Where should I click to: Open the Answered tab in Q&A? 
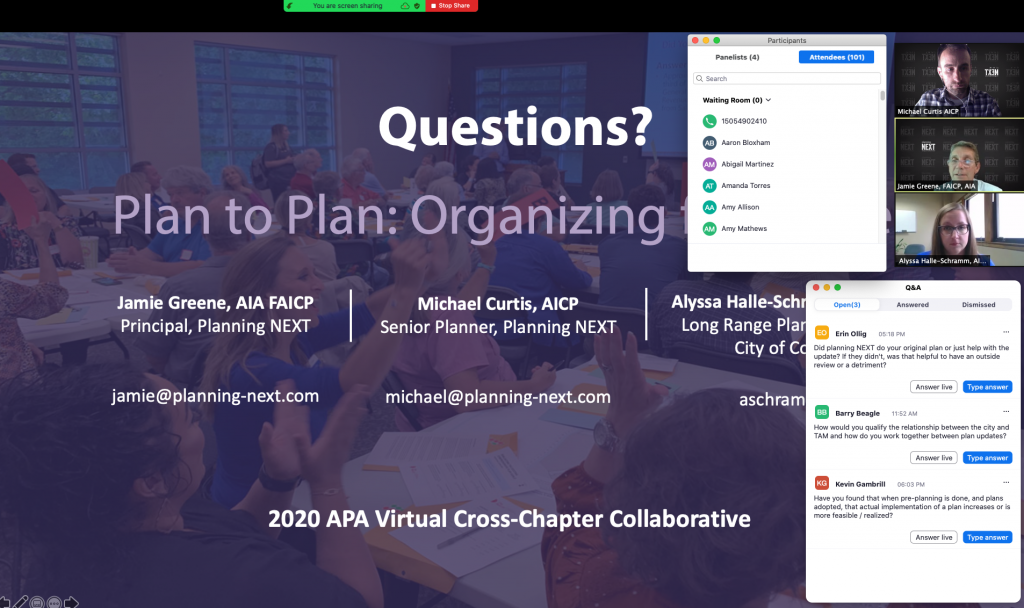[x=912, y=305]
